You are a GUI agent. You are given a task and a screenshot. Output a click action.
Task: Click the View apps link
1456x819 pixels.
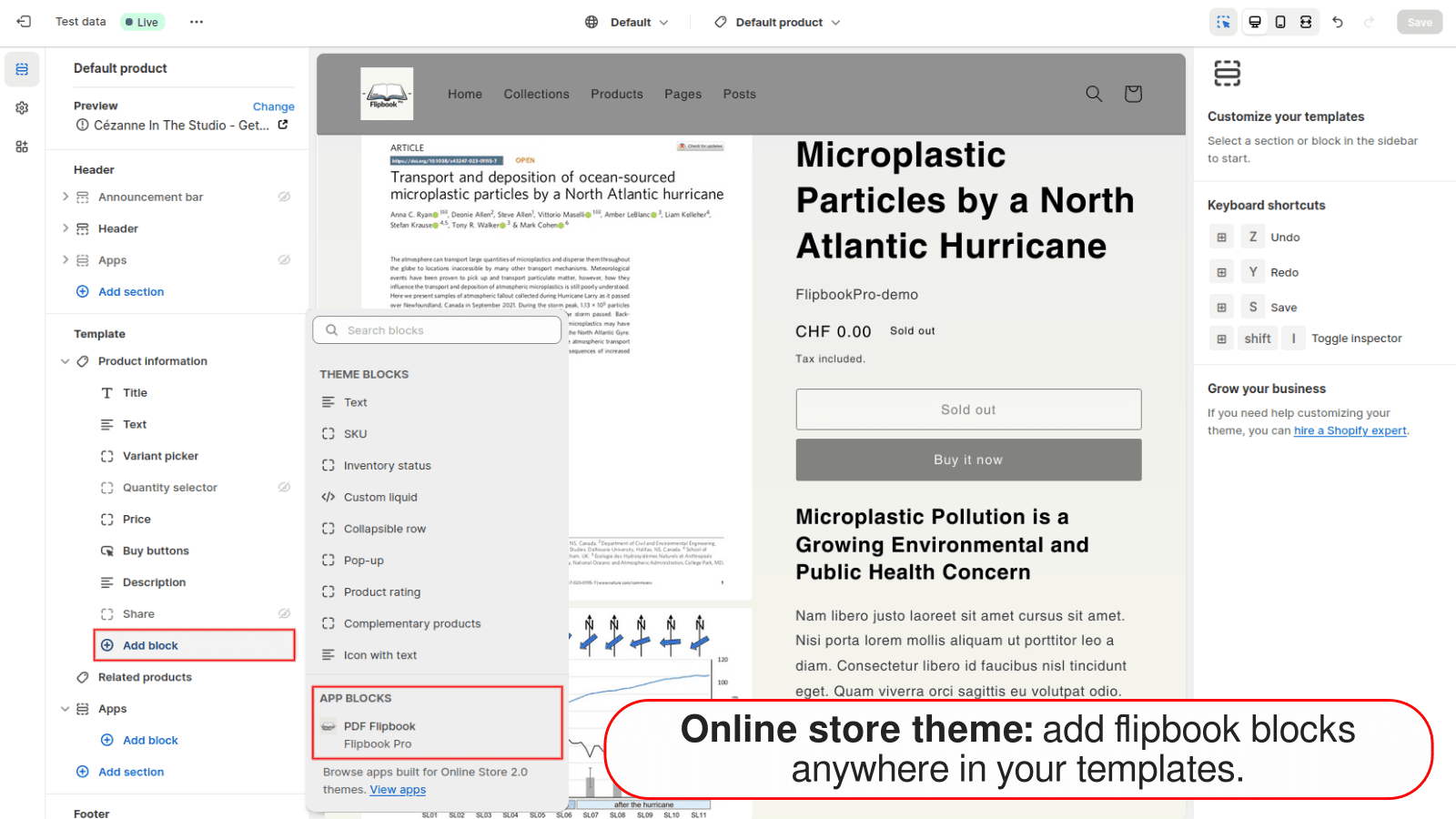point(398,789)
